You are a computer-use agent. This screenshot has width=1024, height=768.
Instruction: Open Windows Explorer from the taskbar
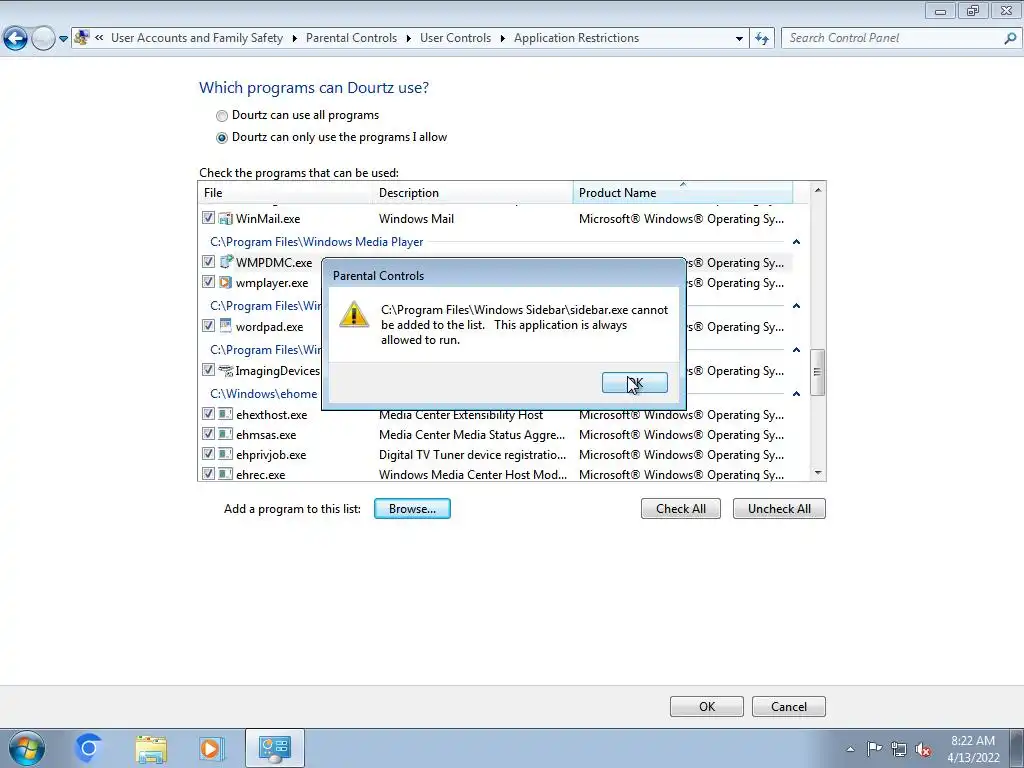coord(151,748)
